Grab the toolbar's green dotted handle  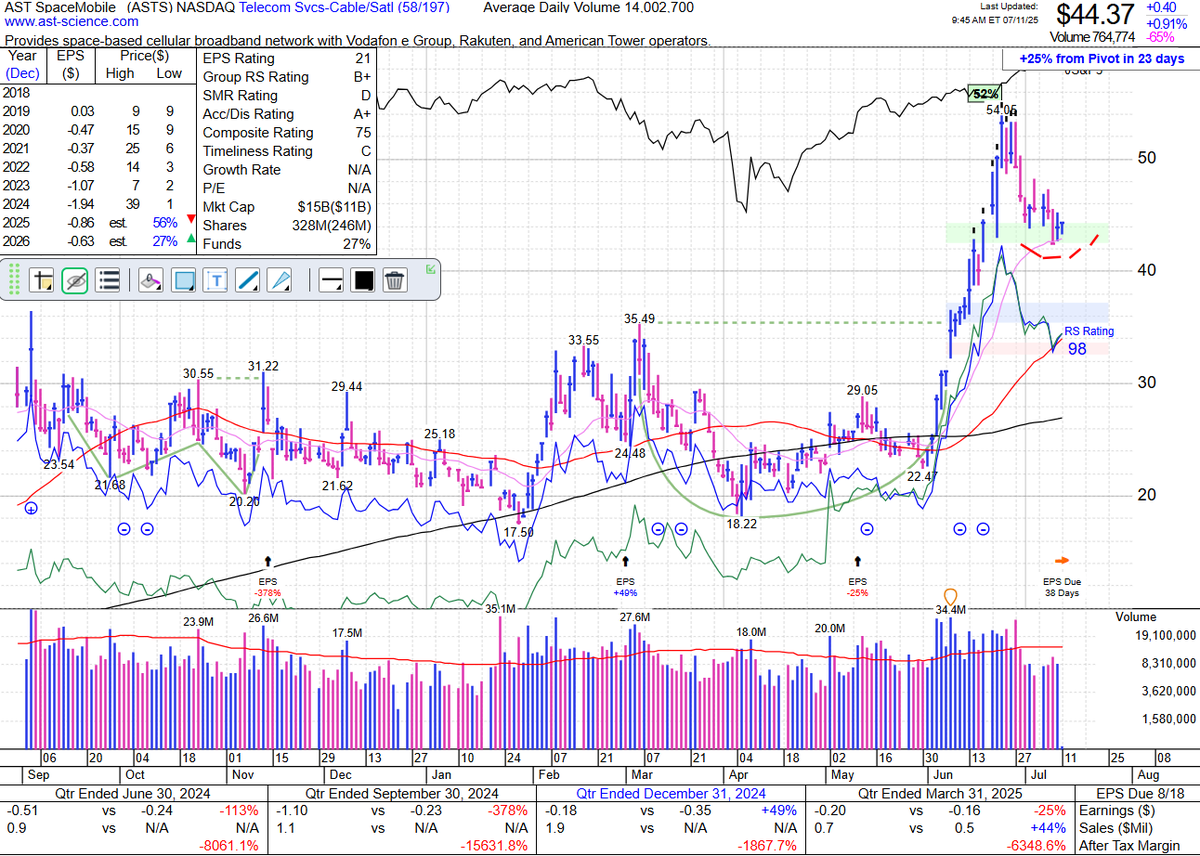pyautogui.click(x=14, y=280)
